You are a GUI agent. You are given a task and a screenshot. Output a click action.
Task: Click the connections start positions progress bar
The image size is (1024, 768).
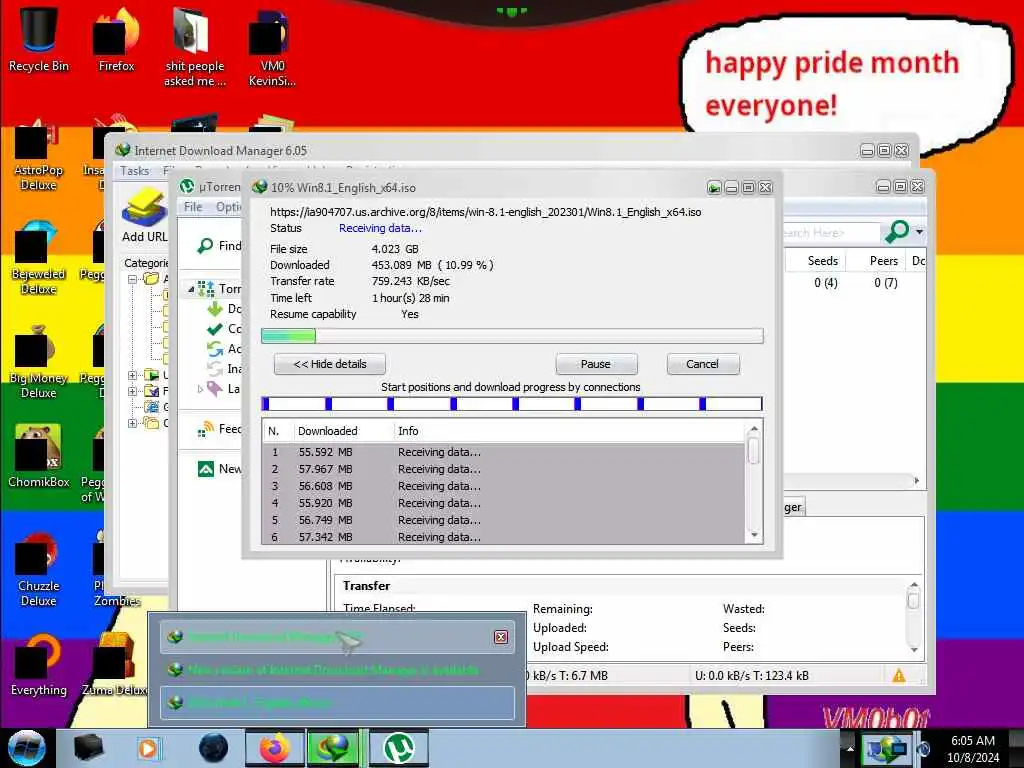pos(512,404)
